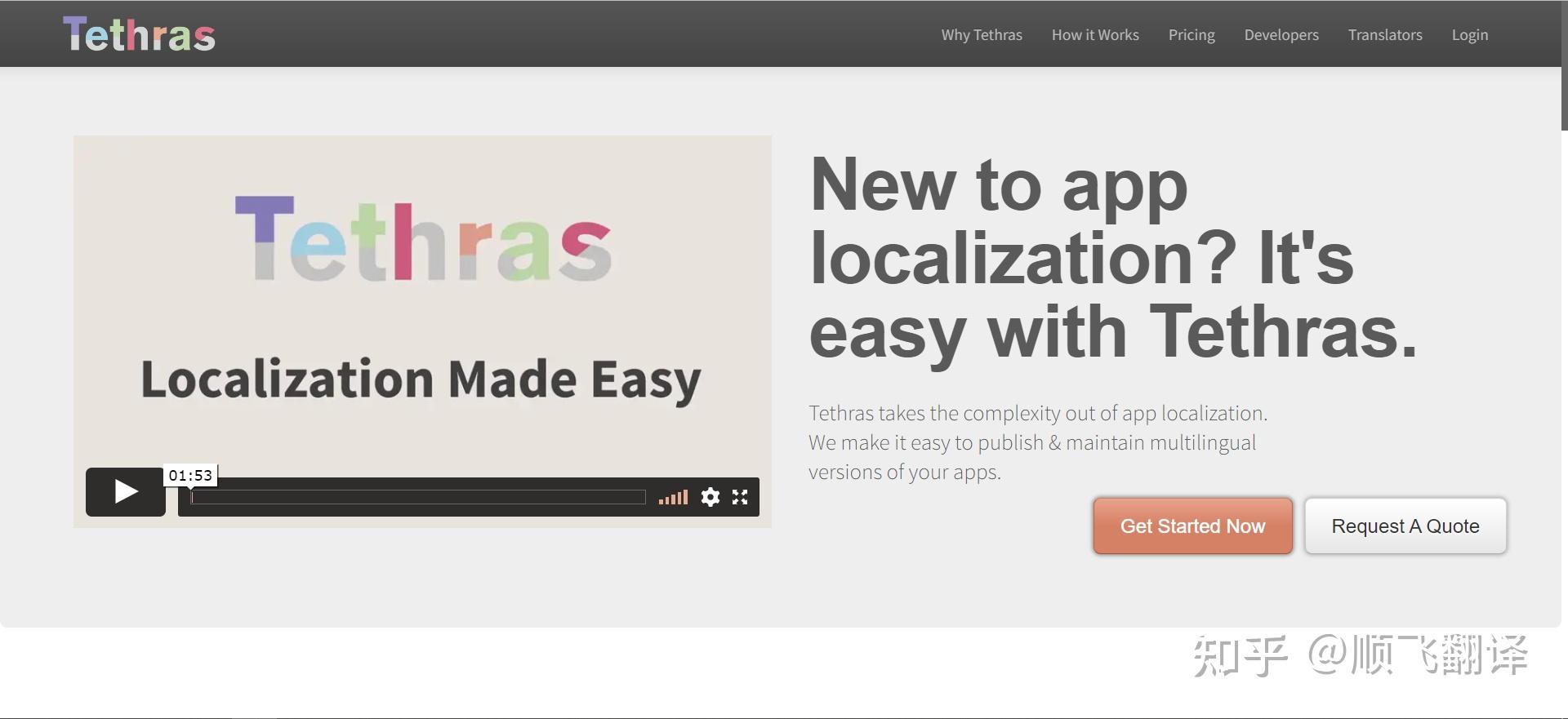The width and height of the screenshot is (1568, 719).
Task: Click the Request A Quote button
Action: (x=1405, y=526)
